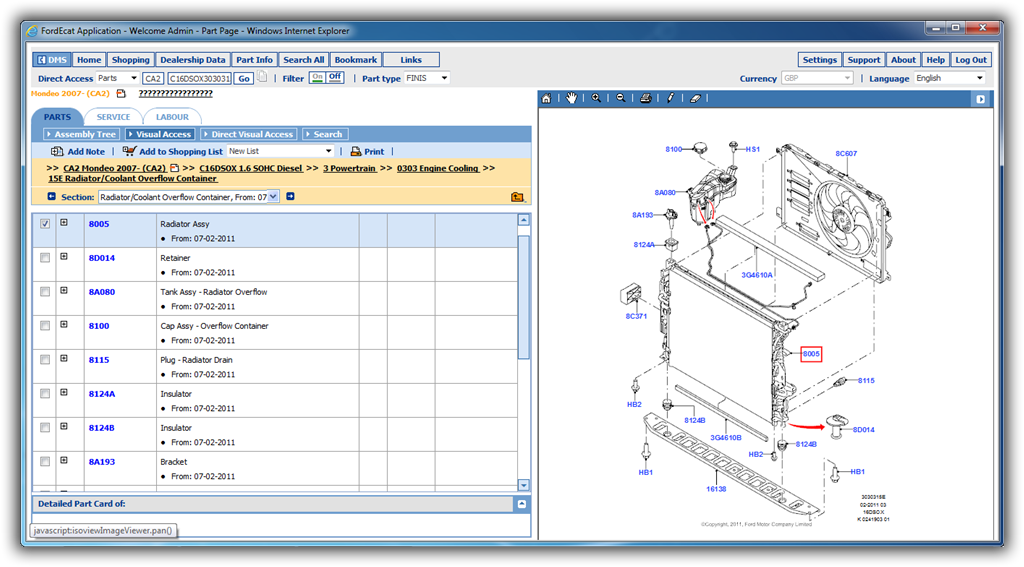Select the eraser tool in viewer

click(695, 98)
